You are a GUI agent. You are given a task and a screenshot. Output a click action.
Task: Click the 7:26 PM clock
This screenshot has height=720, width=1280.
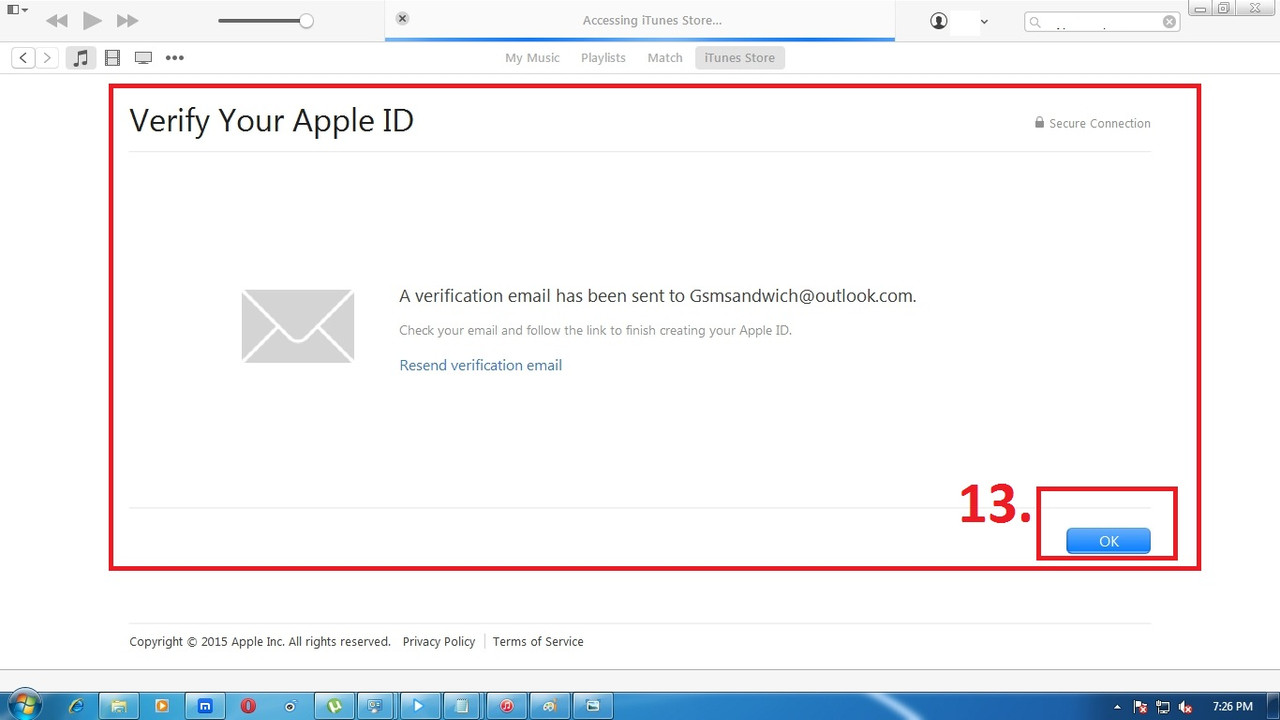click(x=1232, y=707)
